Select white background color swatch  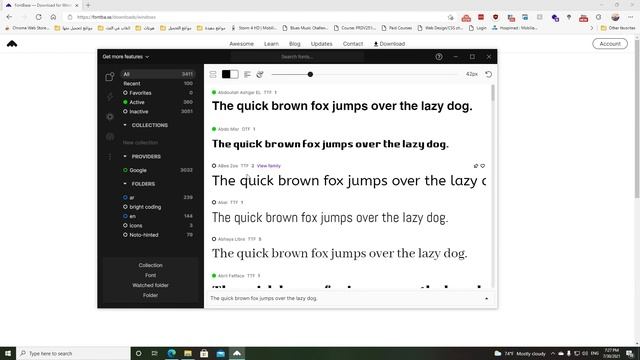tap(234, 74)
